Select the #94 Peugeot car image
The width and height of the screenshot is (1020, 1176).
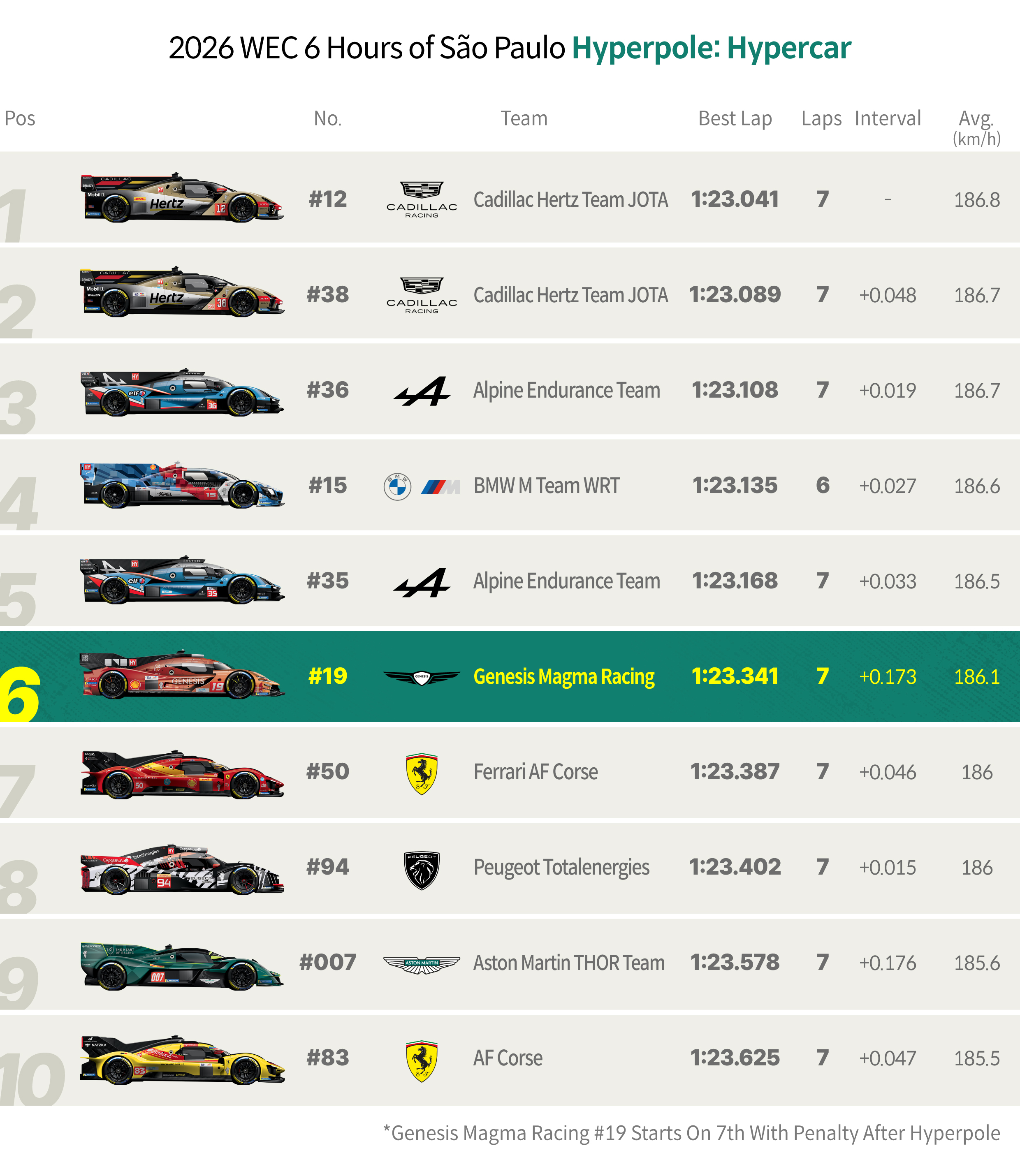181,869
